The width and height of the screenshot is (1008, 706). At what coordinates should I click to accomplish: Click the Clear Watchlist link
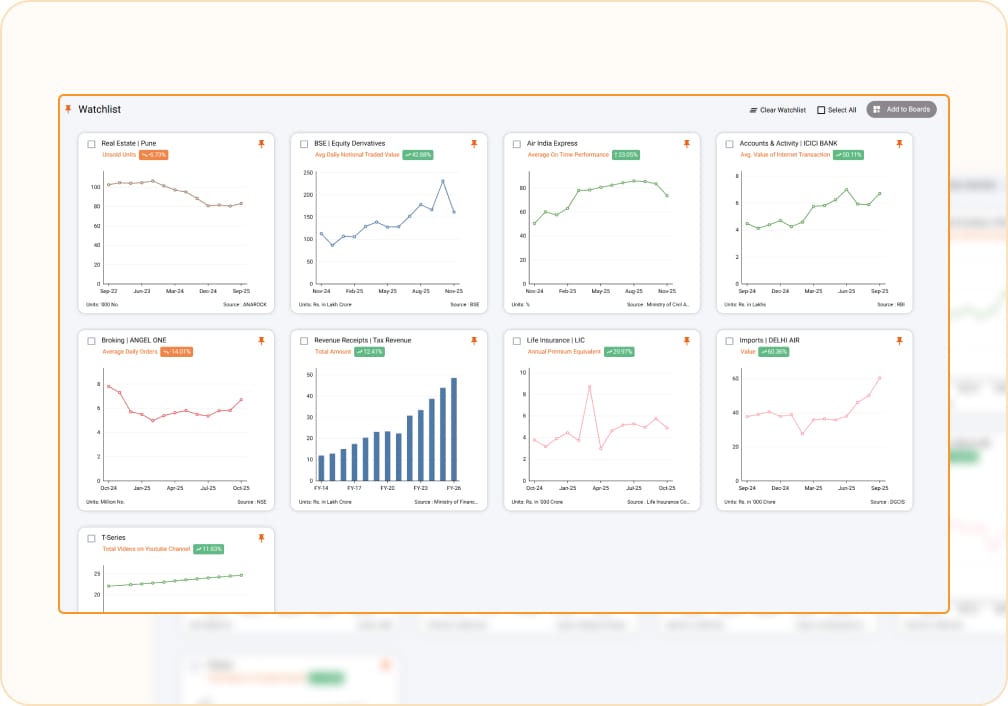click(778, 110)
